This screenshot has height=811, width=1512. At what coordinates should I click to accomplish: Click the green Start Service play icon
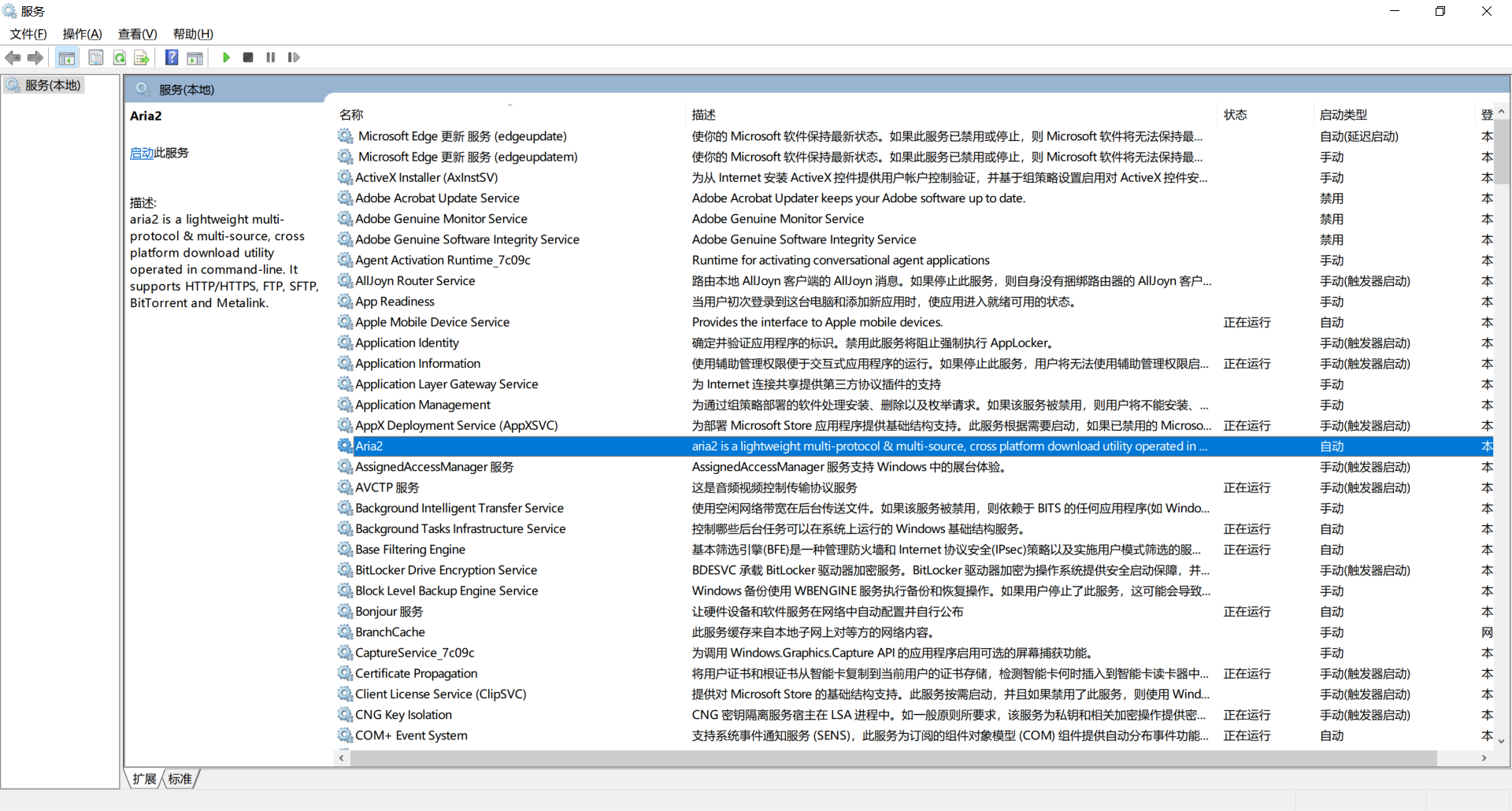226,57
